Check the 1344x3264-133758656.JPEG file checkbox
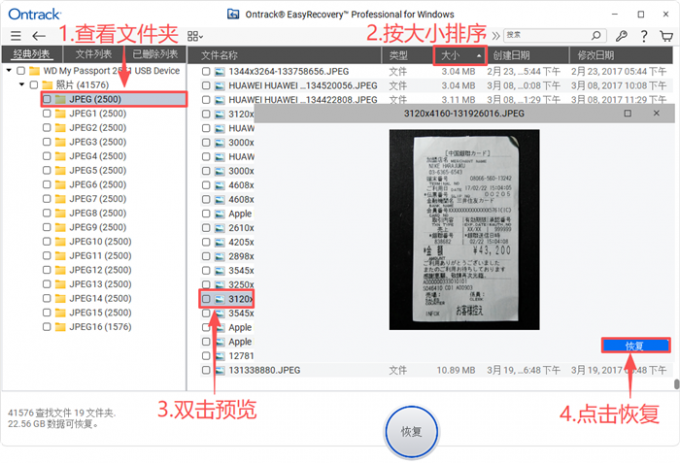 (206, 72)
